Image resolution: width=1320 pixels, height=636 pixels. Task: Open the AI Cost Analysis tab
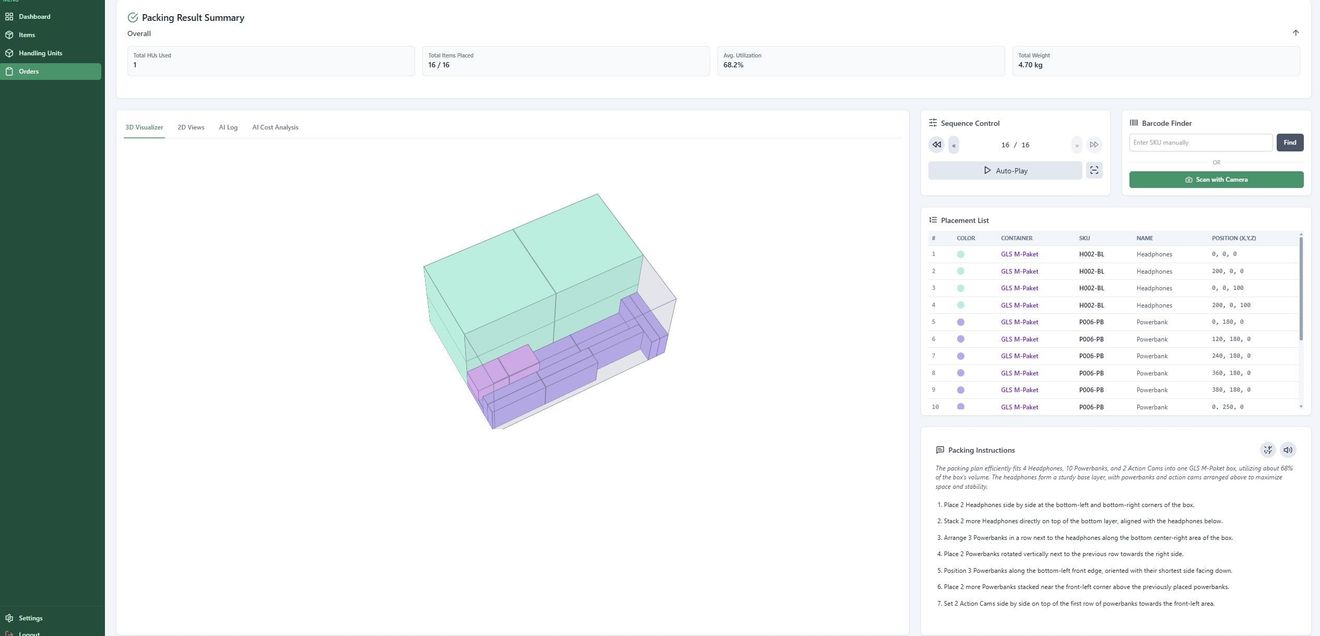click(x=275, y=127)
